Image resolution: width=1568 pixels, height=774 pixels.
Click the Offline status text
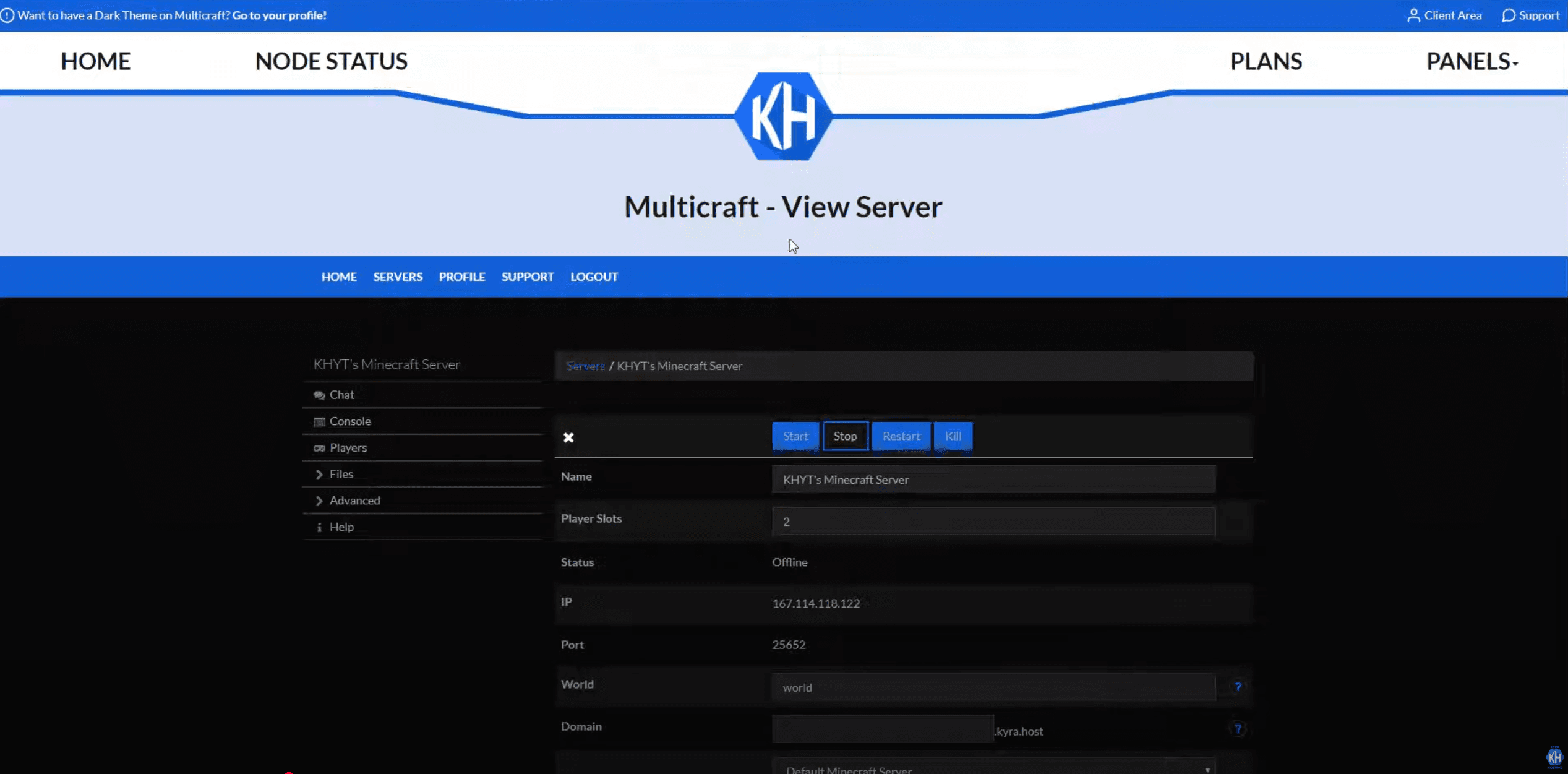(789, 562)
